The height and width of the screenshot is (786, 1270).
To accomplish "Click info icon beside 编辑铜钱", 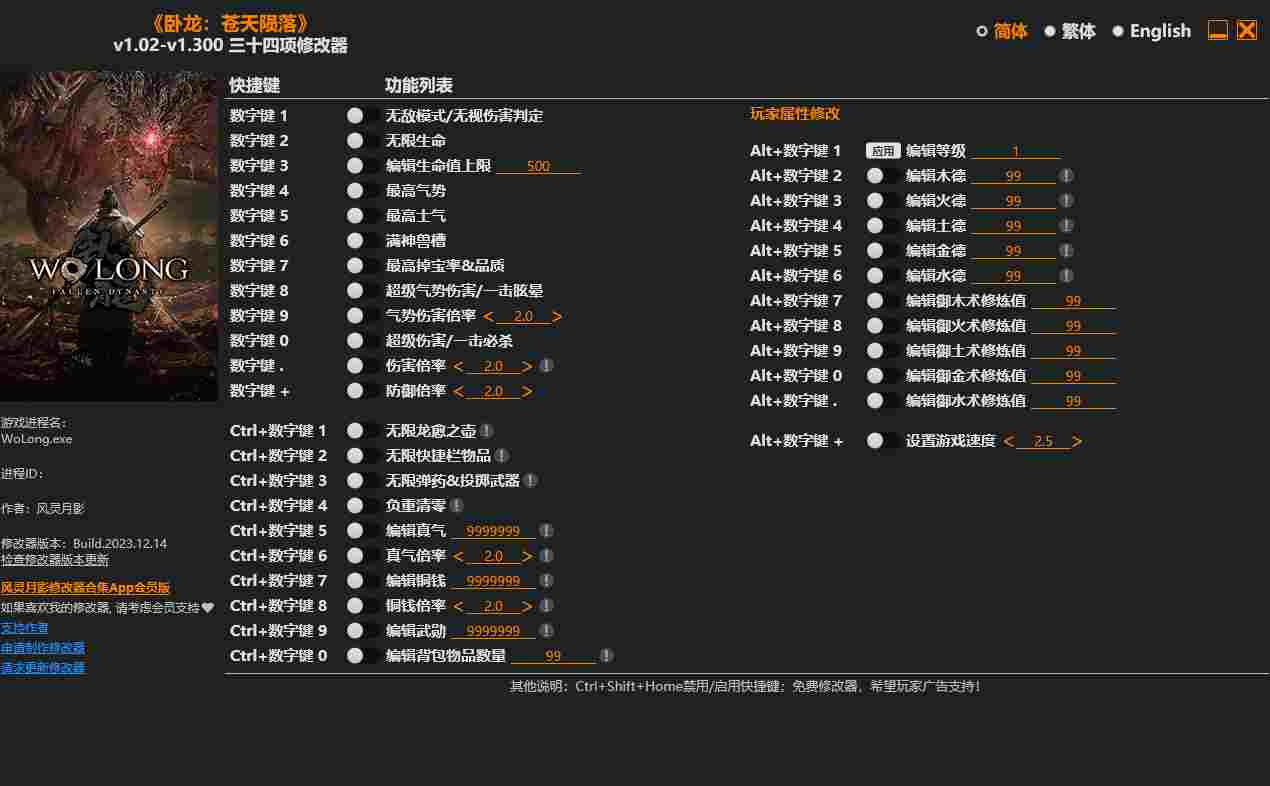I will pyautogui.click(x=546, y=581).
